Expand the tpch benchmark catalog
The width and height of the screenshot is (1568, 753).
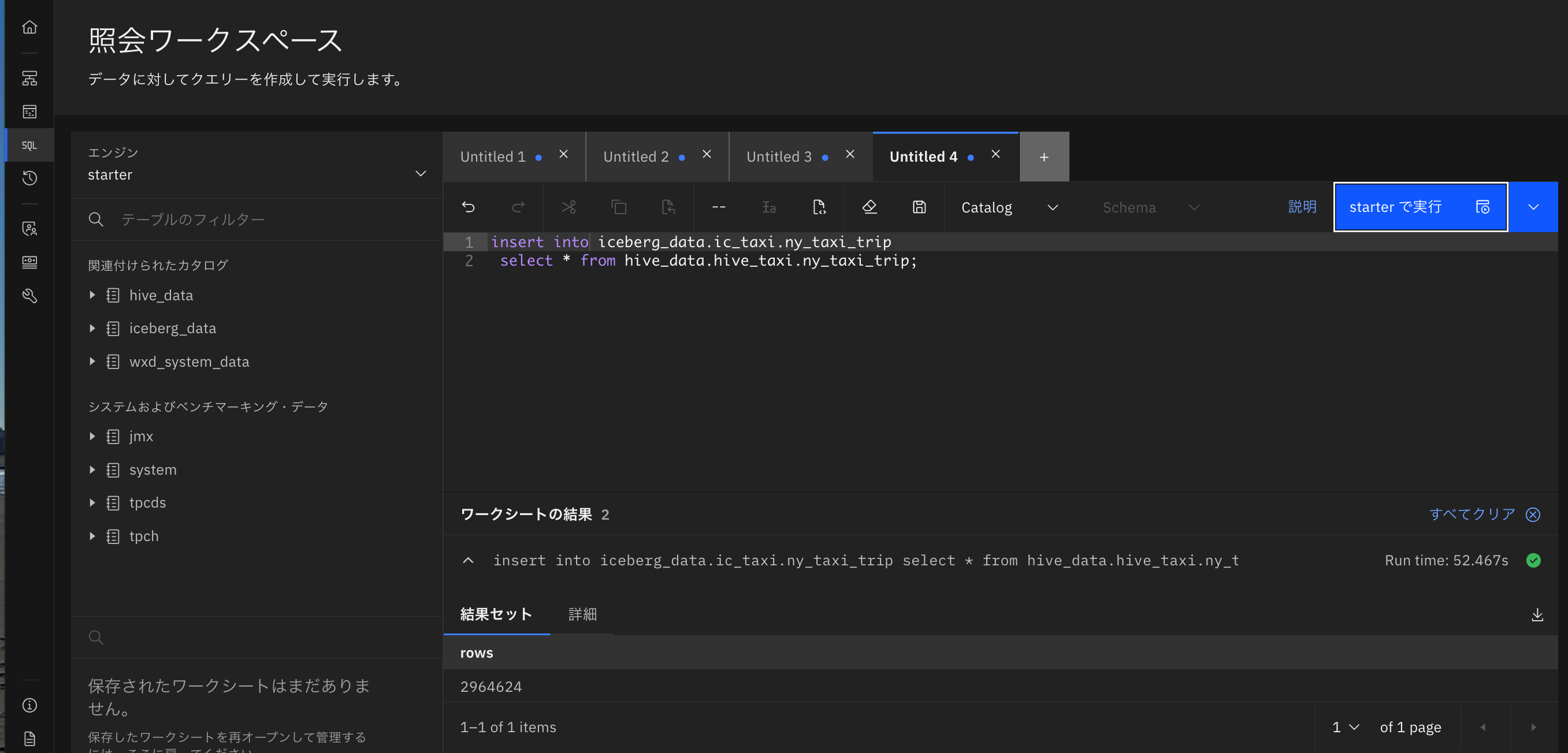[92, 536]
